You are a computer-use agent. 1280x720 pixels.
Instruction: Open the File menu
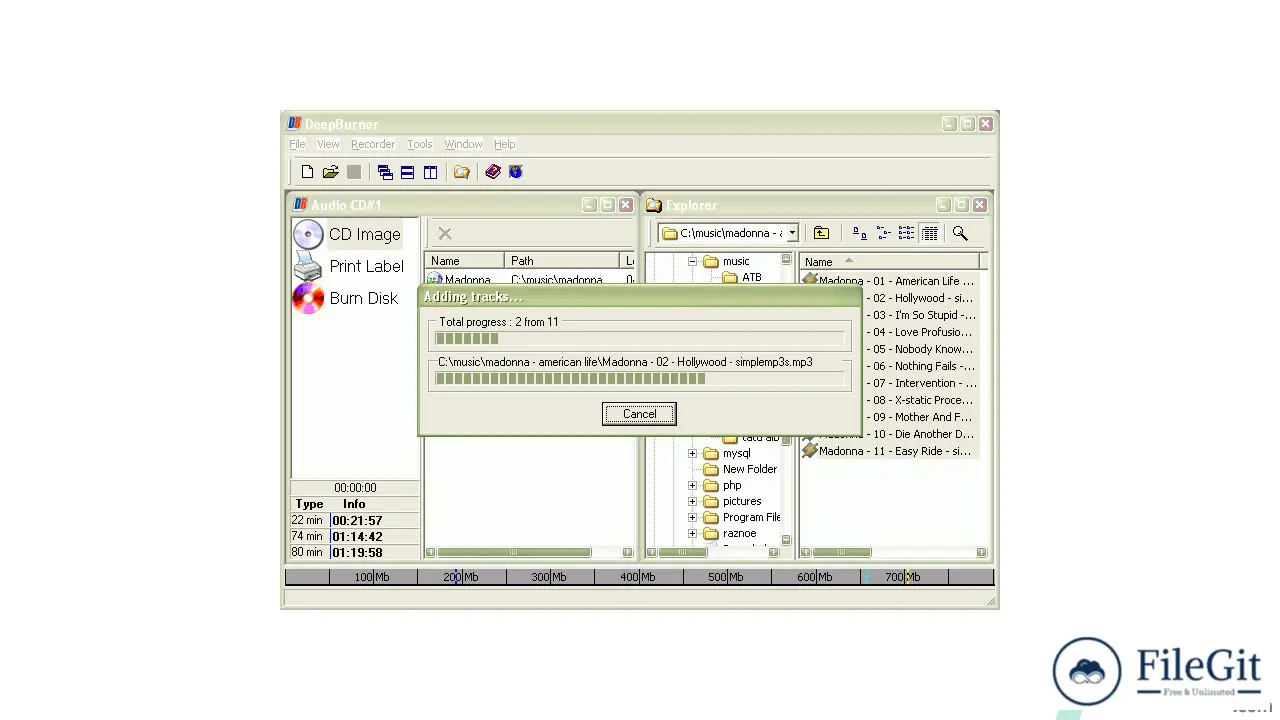click(x=297, y=144)
